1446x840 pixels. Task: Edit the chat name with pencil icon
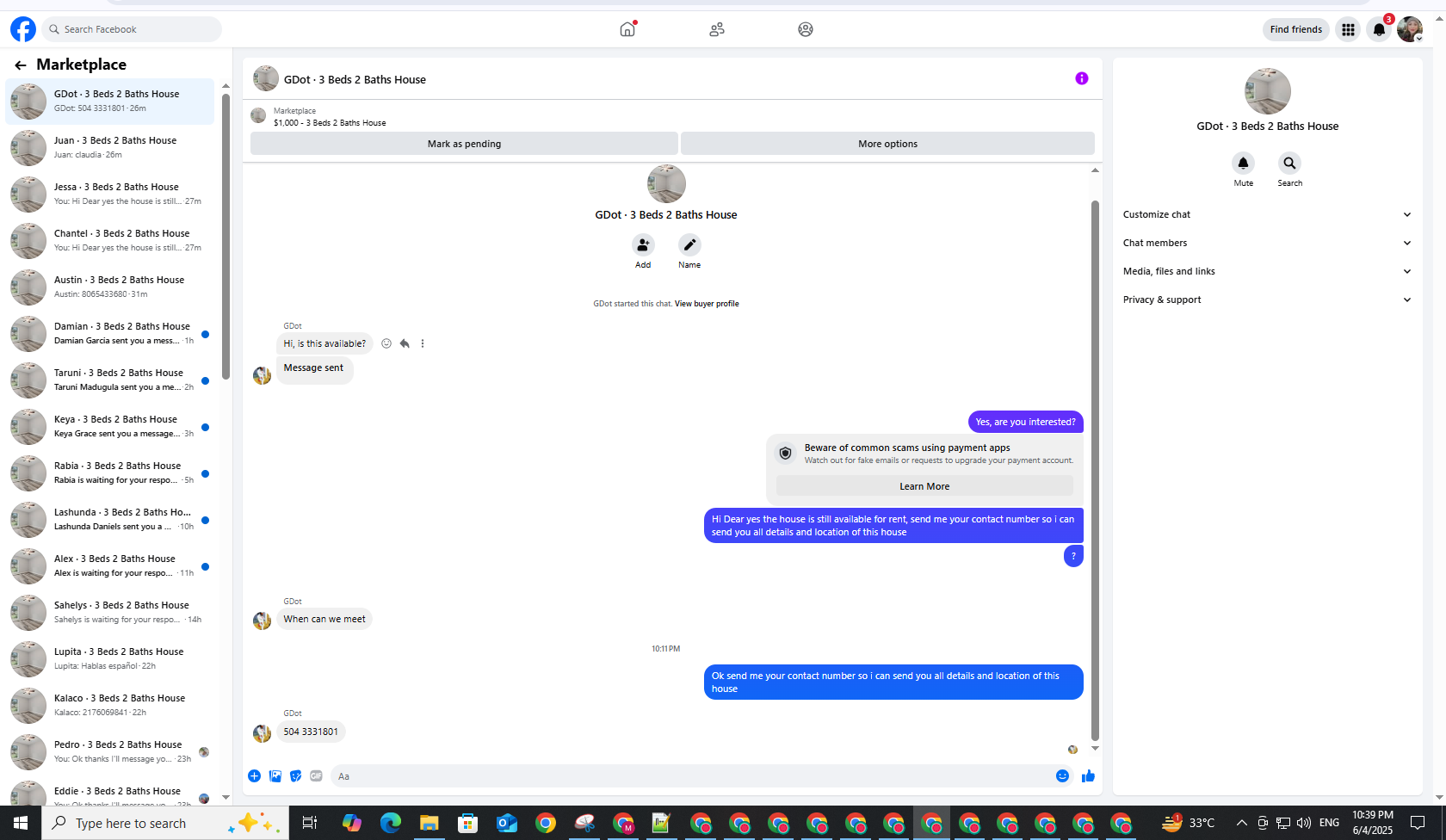[689, 245]
